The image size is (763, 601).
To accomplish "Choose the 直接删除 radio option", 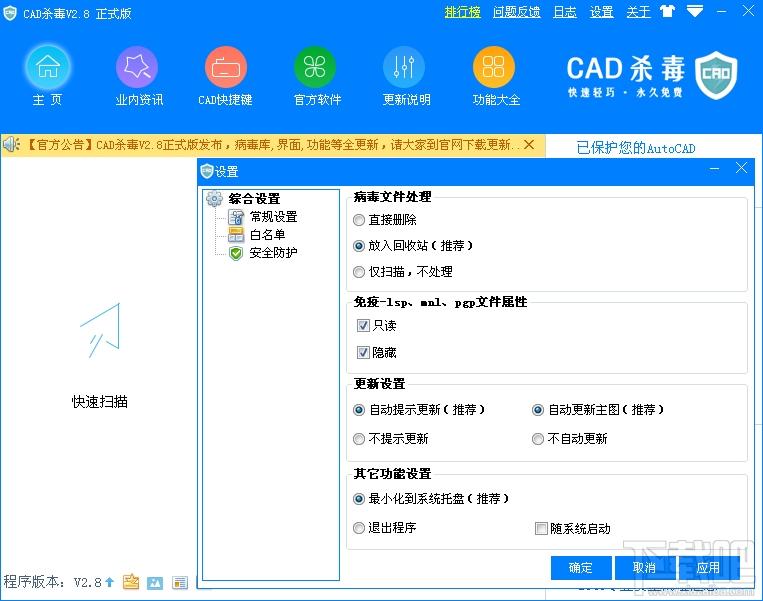I will tap(359, 220).
